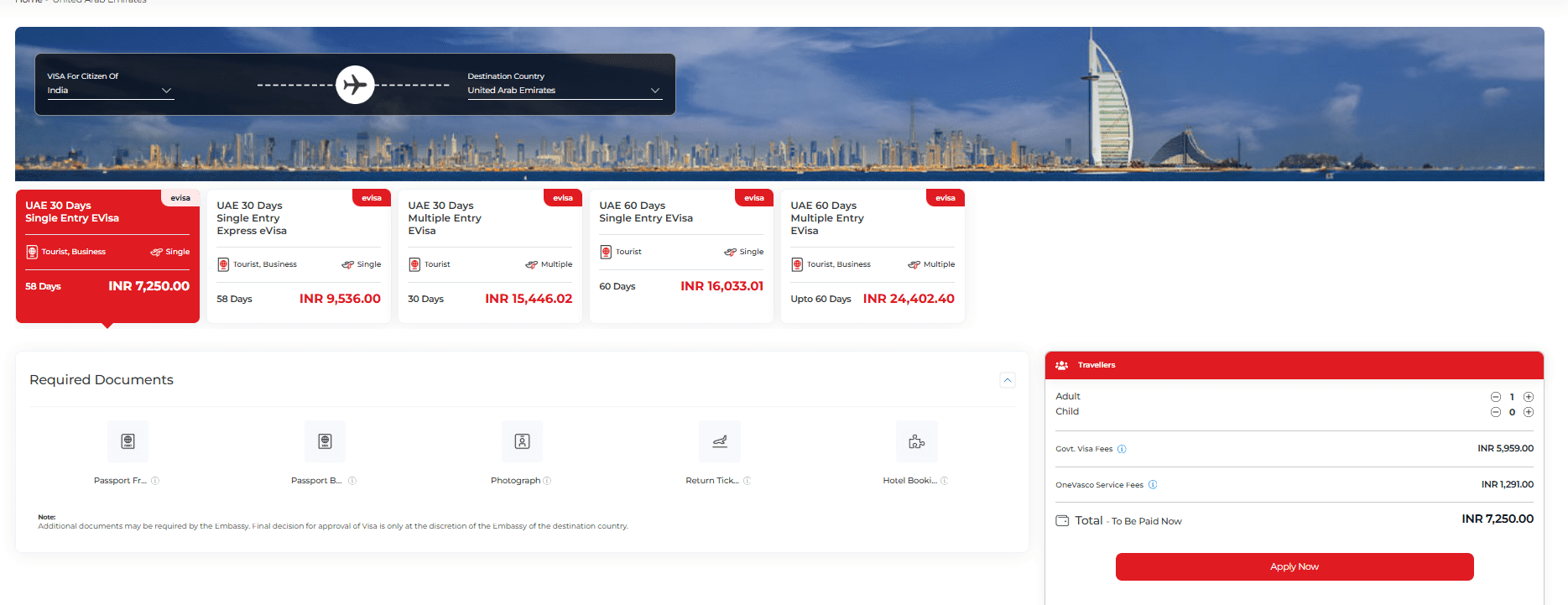Viewport: 1568px width, 605px height.
Task: Open the Destination Country dropdown
Action: click(565, 91)
